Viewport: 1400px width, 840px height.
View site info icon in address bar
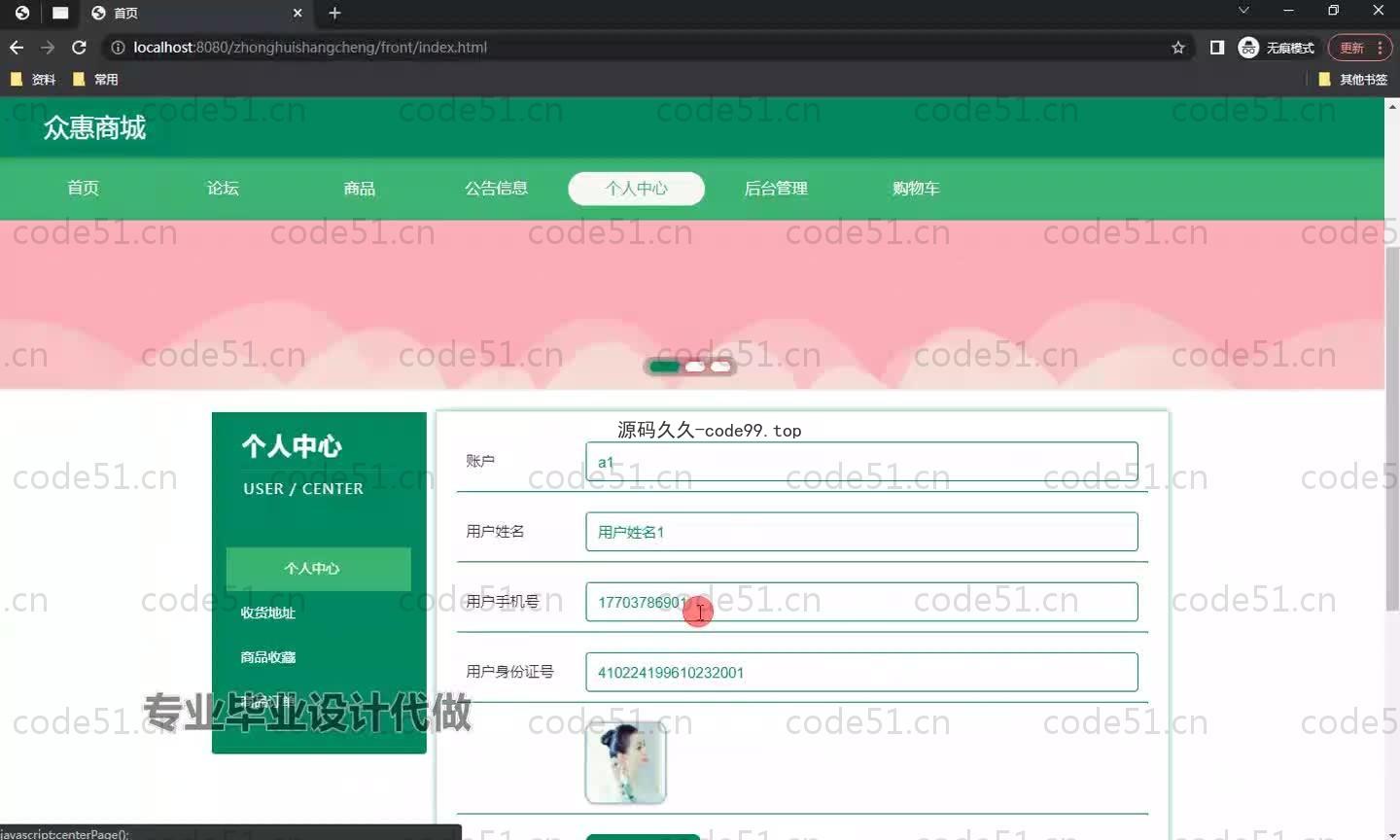coord(118,47)
